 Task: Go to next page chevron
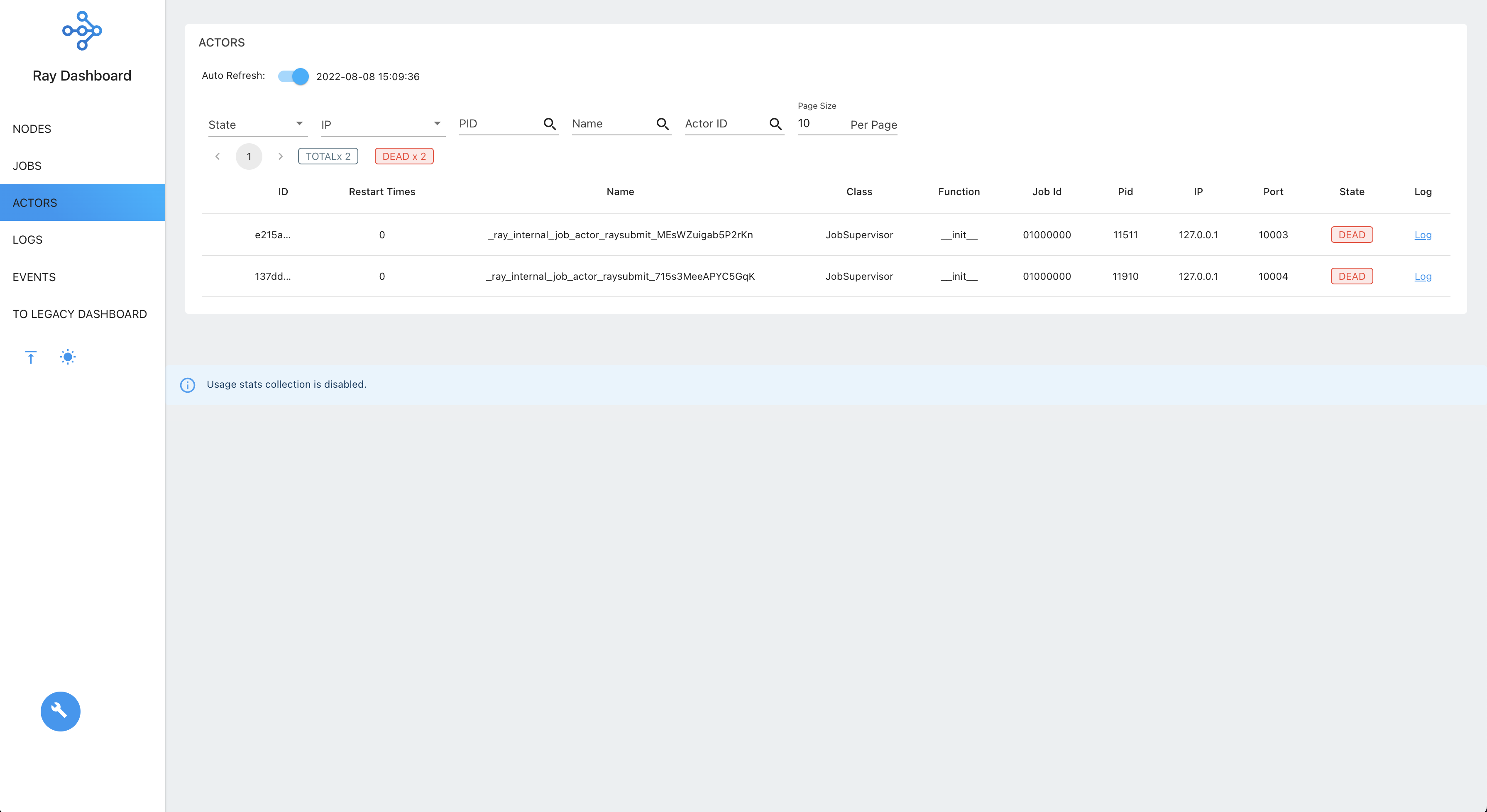[x=281, y=157]
